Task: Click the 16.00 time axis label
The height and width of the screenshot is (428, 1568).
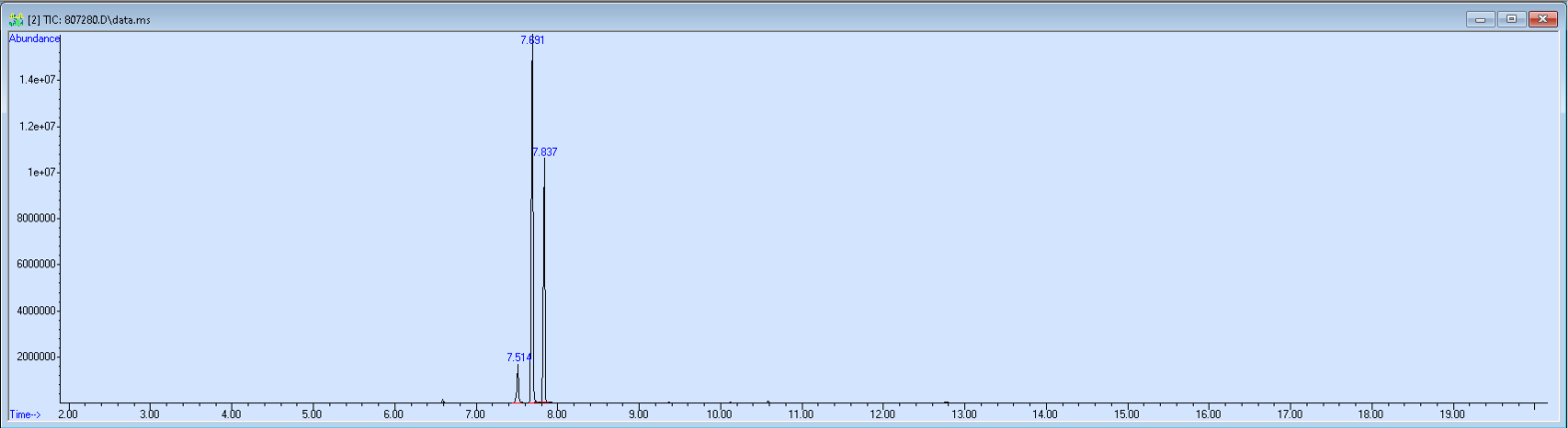Action: tap(1208, 414)
